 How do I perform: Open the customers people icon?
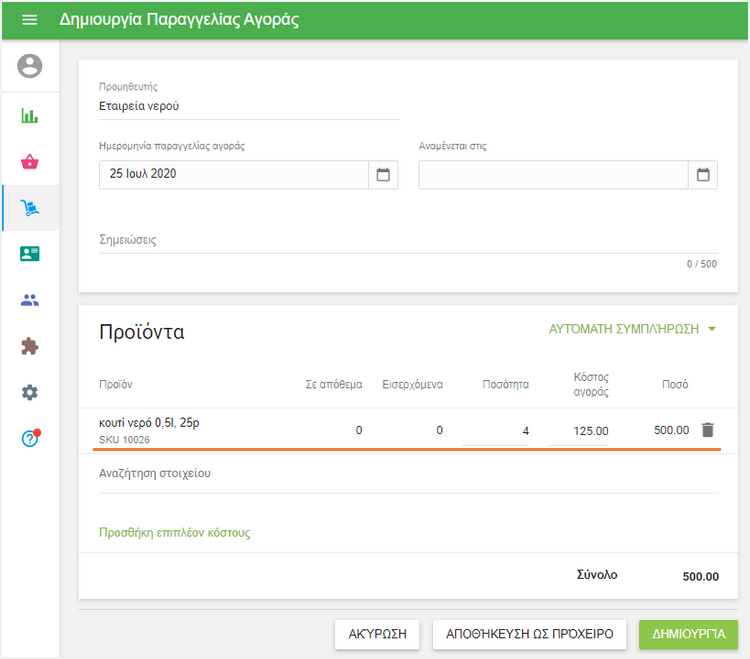[x=30, y=300]
